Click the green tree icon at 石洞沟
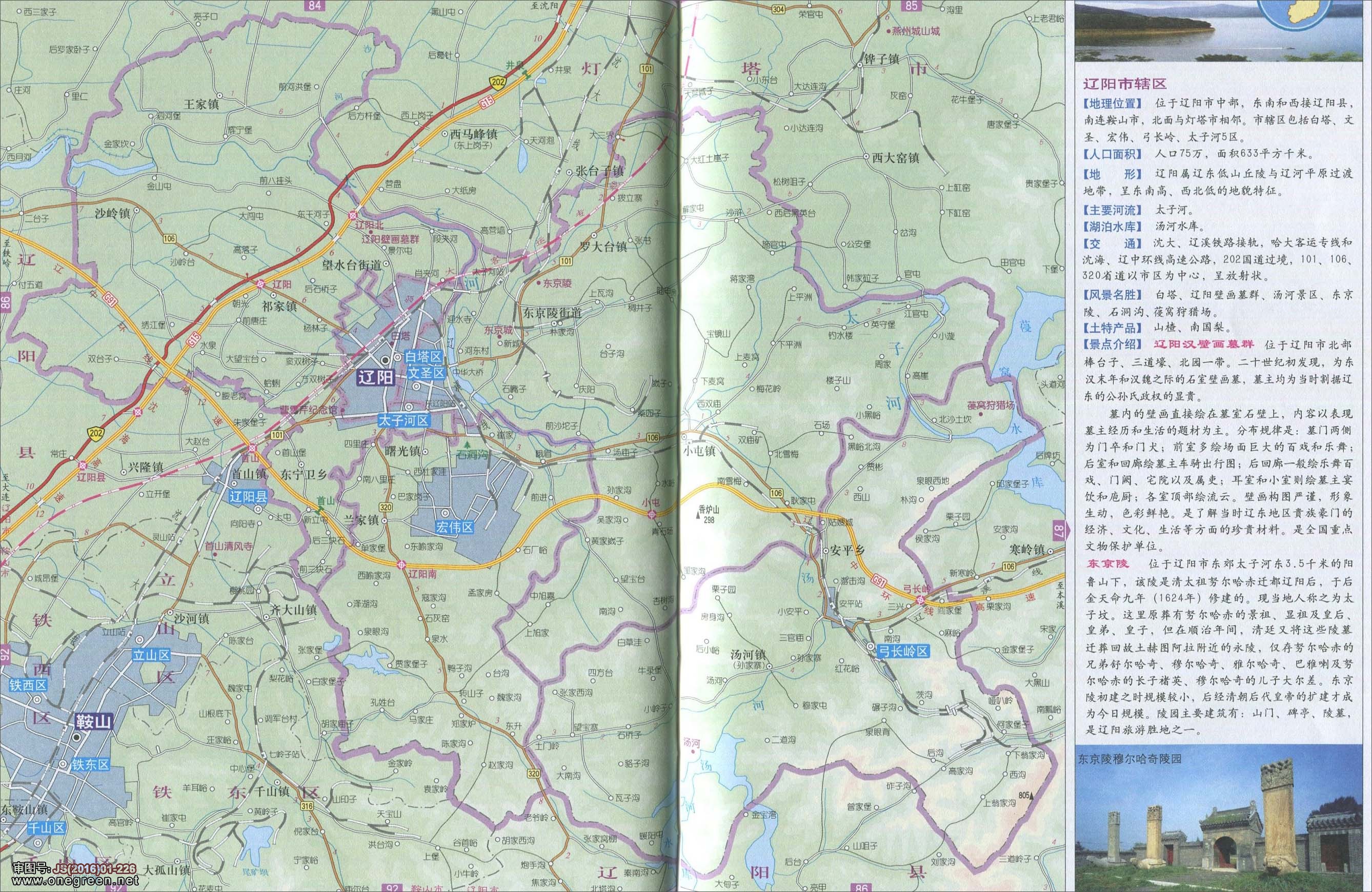 tap(468, 444)
